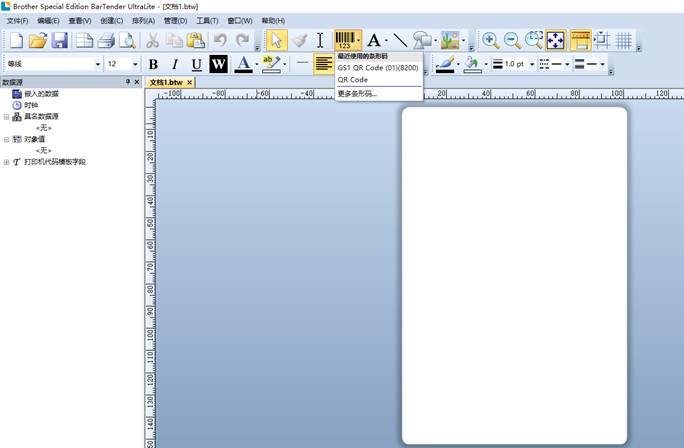Image resolution: width=684 pixels, height=448 pixels.
Task: Zoom out with the minus magnifier
Action: pos(512,41)
